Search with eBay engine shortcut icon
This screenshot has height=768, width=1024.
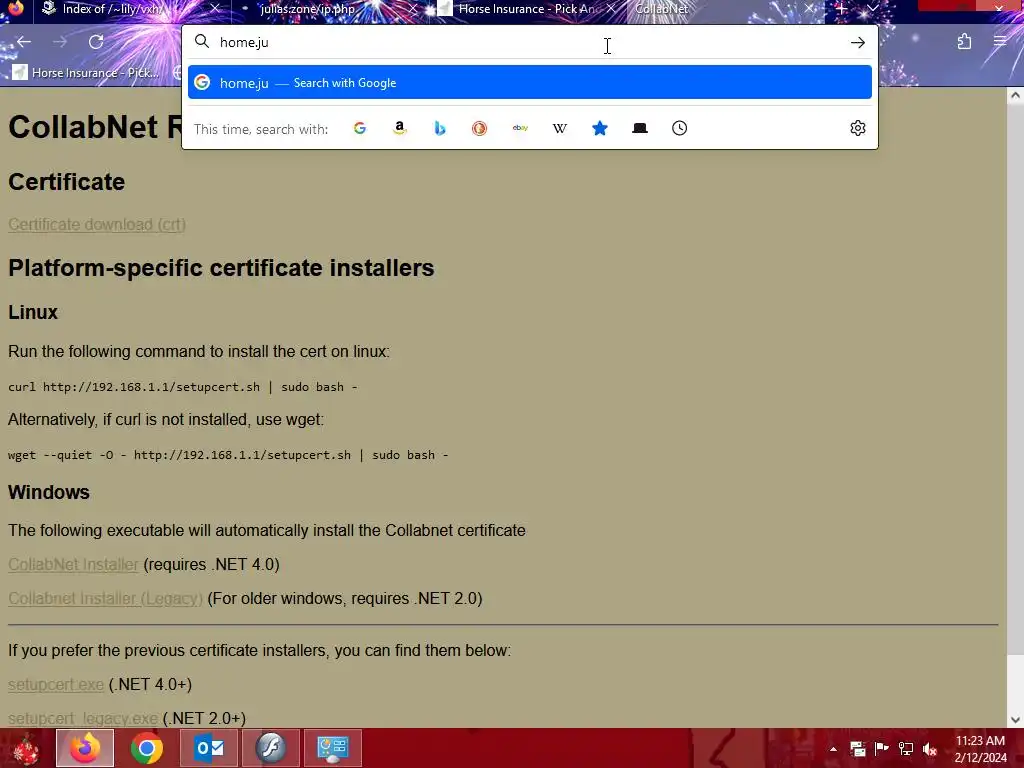tap(520, 129)
